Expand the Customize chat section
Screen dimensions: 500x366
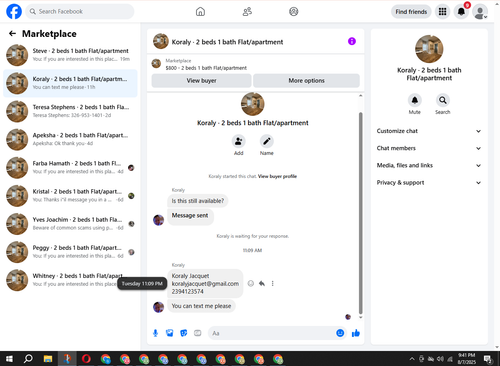click(x=429, y=131)
